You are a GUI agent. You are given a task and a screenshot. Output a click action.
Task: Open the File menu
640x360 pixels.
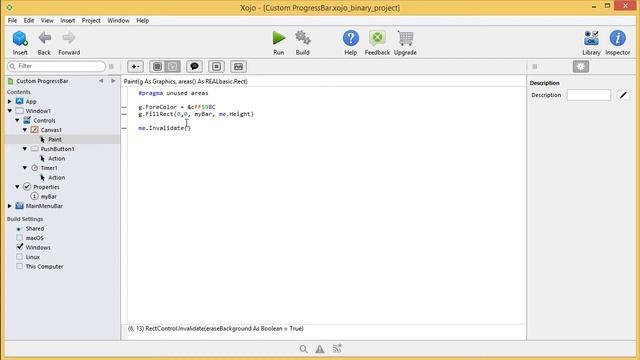tap(12, 20)
